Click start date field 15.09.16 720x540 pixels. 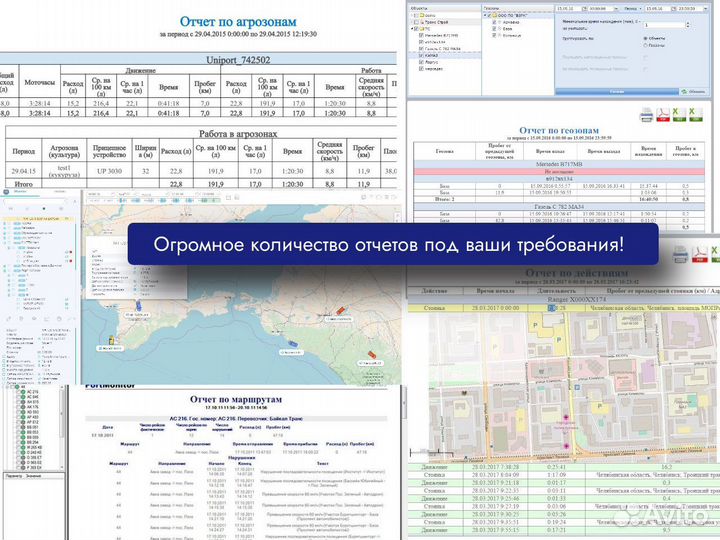pyautogui.click(x=568, y=9)
